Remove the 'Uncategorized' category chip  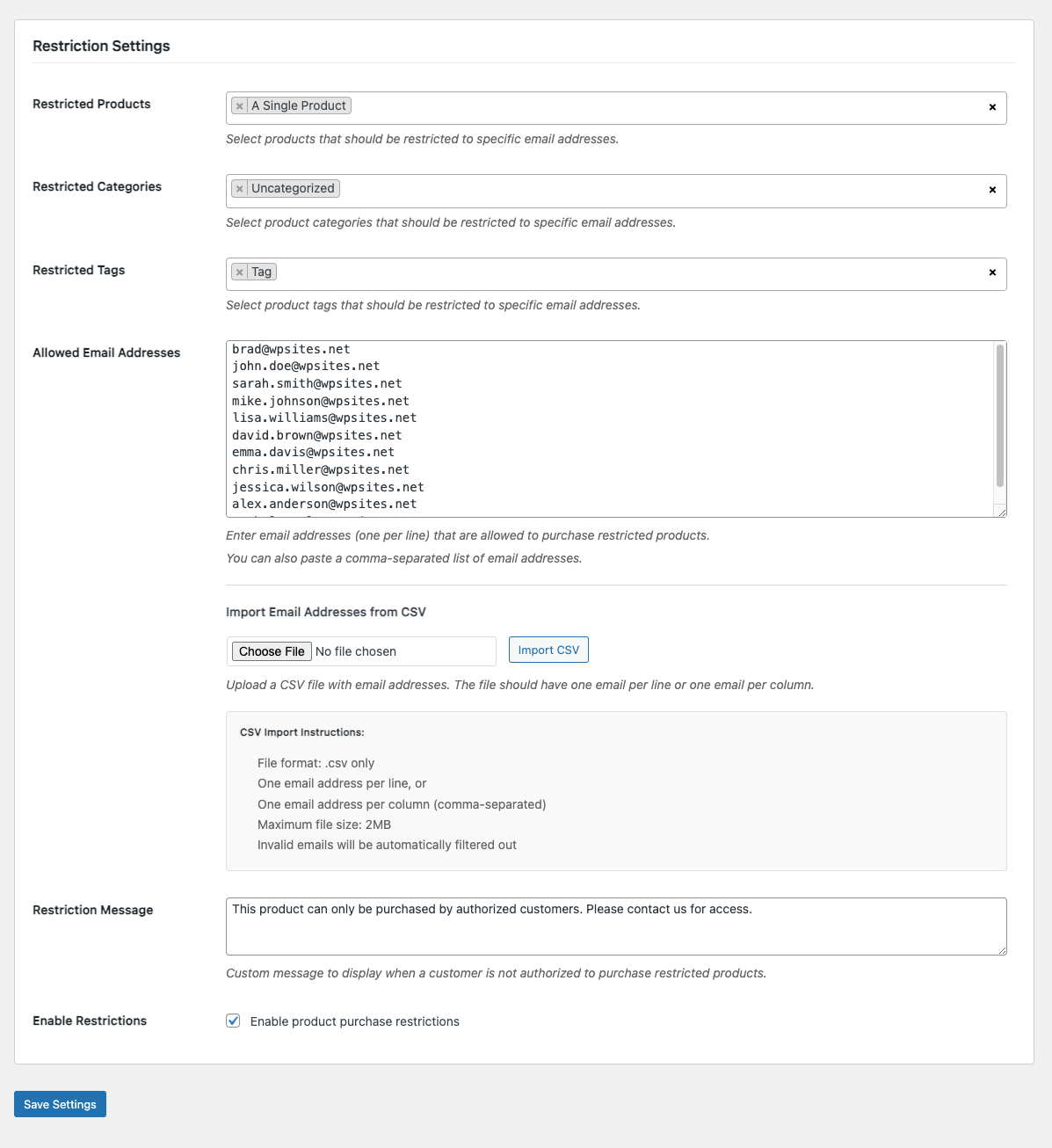pos(240,189)
